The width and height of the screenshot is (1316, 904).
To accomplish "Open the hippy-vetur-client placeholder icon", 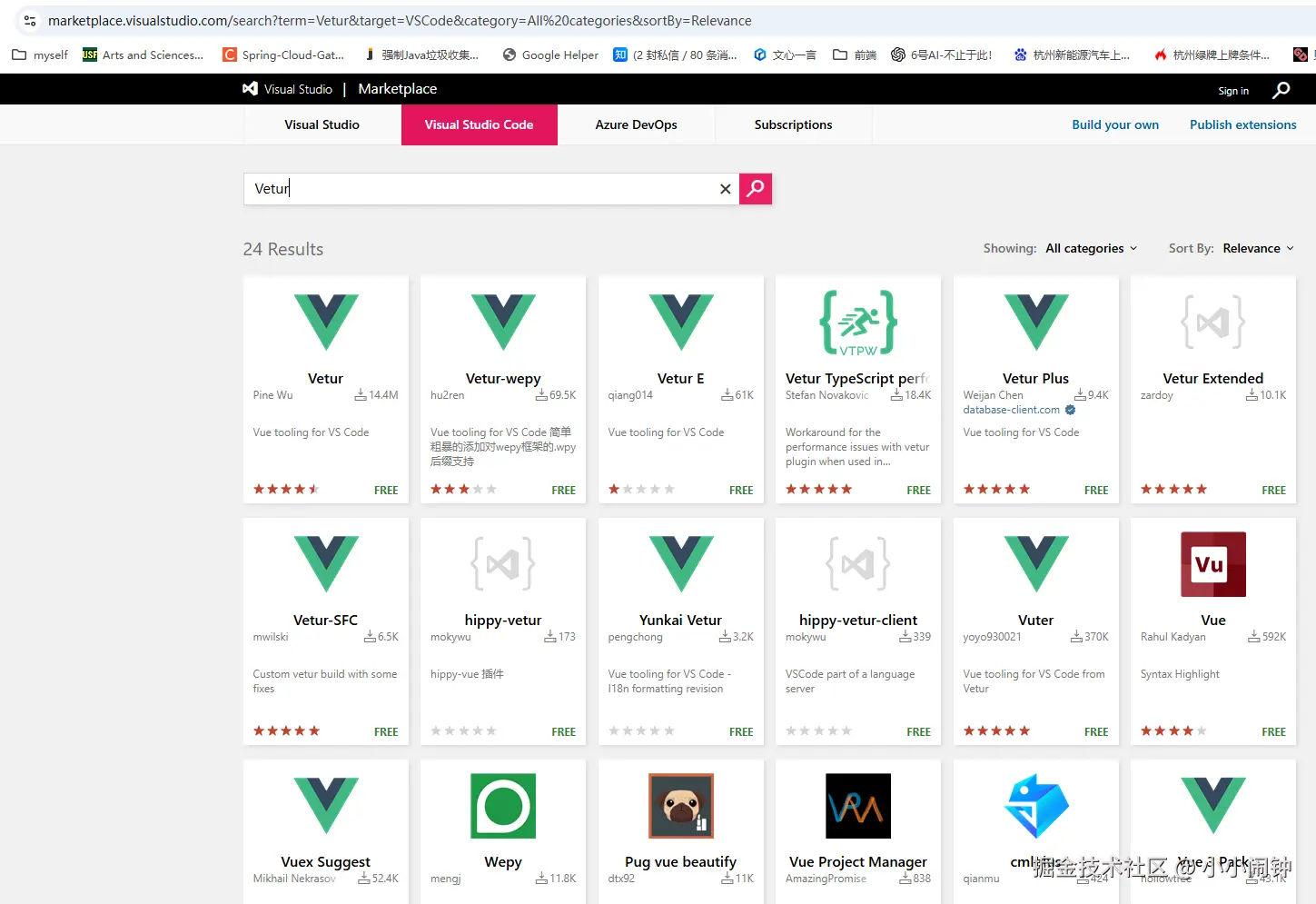I will [x=858, y=563].
